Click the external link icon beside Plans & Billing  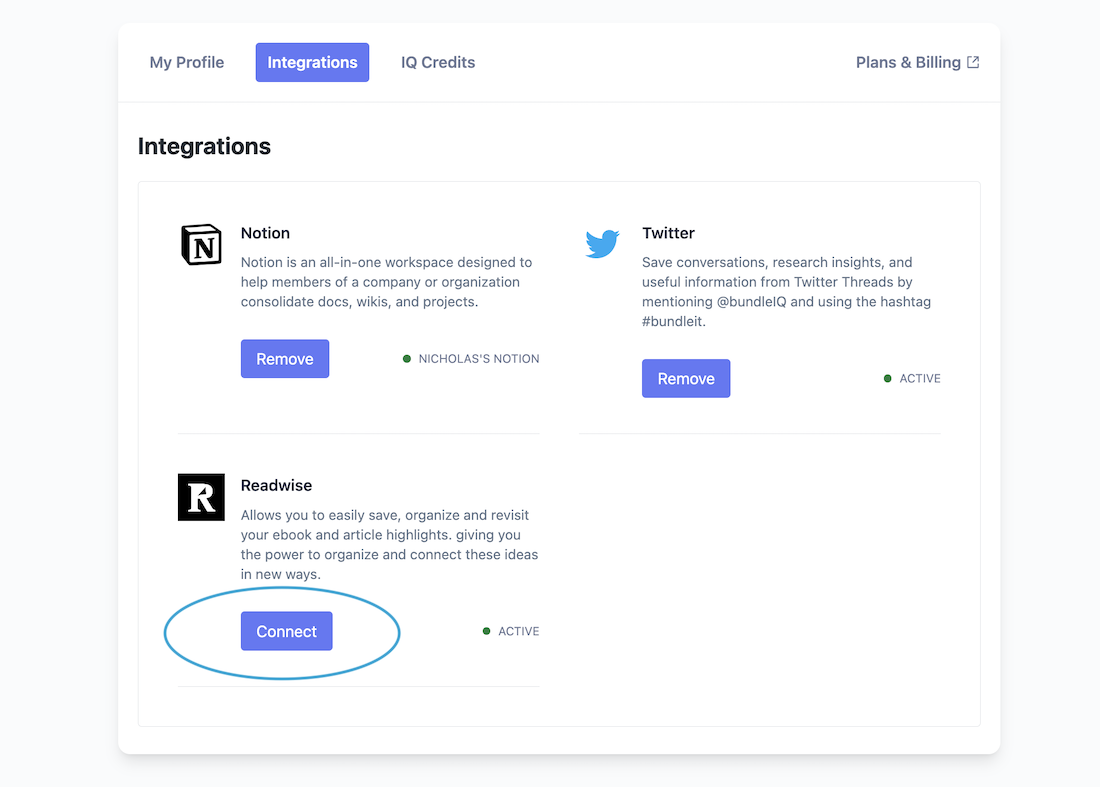[973, 62]
